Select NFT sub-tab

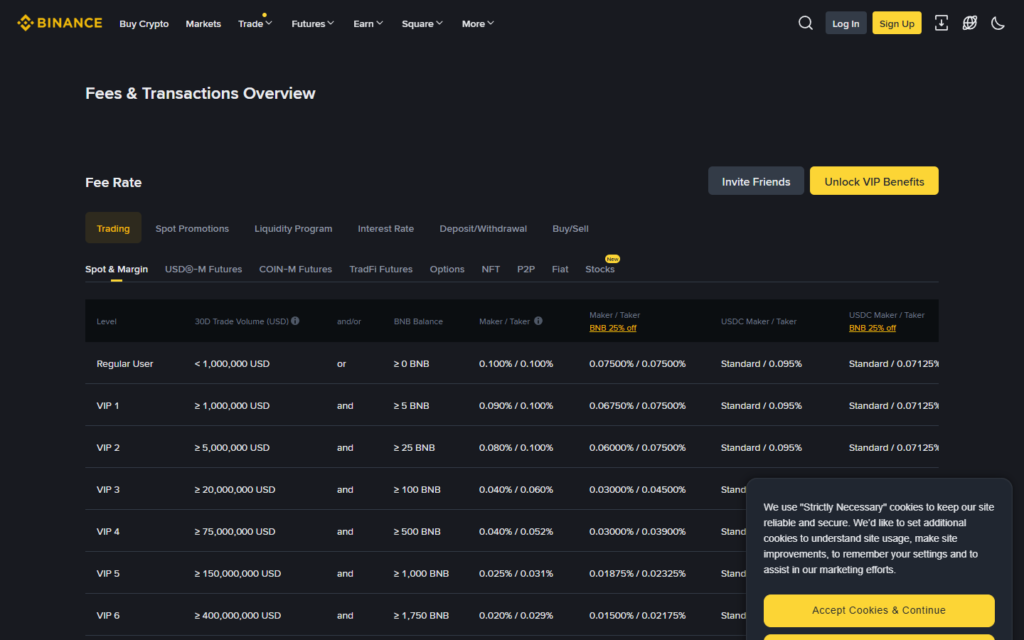[490, 269]
